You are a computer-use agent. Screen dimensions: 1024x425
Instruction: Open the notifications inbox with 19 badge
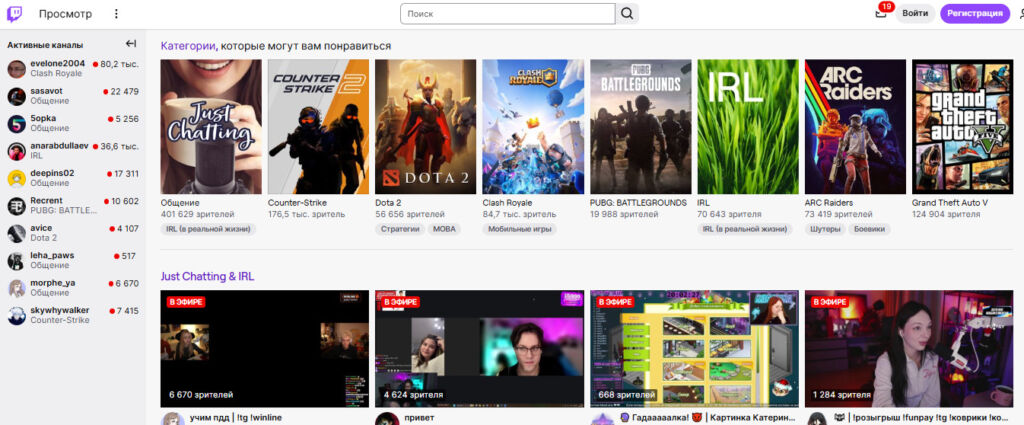880,13
